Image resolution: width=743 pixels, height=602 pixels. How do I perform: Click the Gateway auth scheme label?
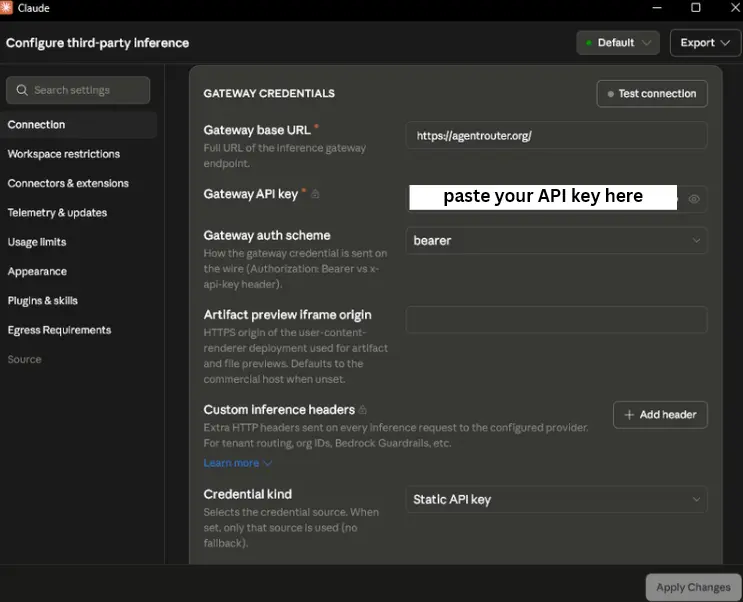point(267,236)
